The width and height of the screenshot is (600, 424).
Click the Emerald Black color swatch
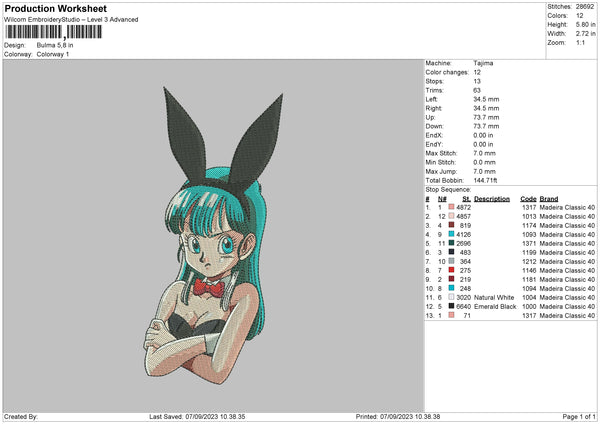[x=451, y=306]
